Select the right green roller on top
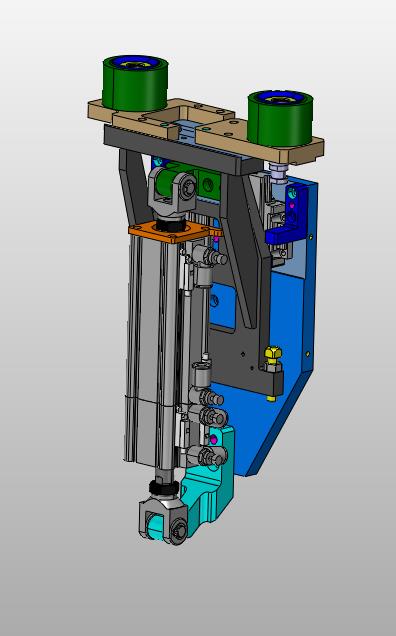Viewport: 396px width, 636px height. click(x=280, y=118)
